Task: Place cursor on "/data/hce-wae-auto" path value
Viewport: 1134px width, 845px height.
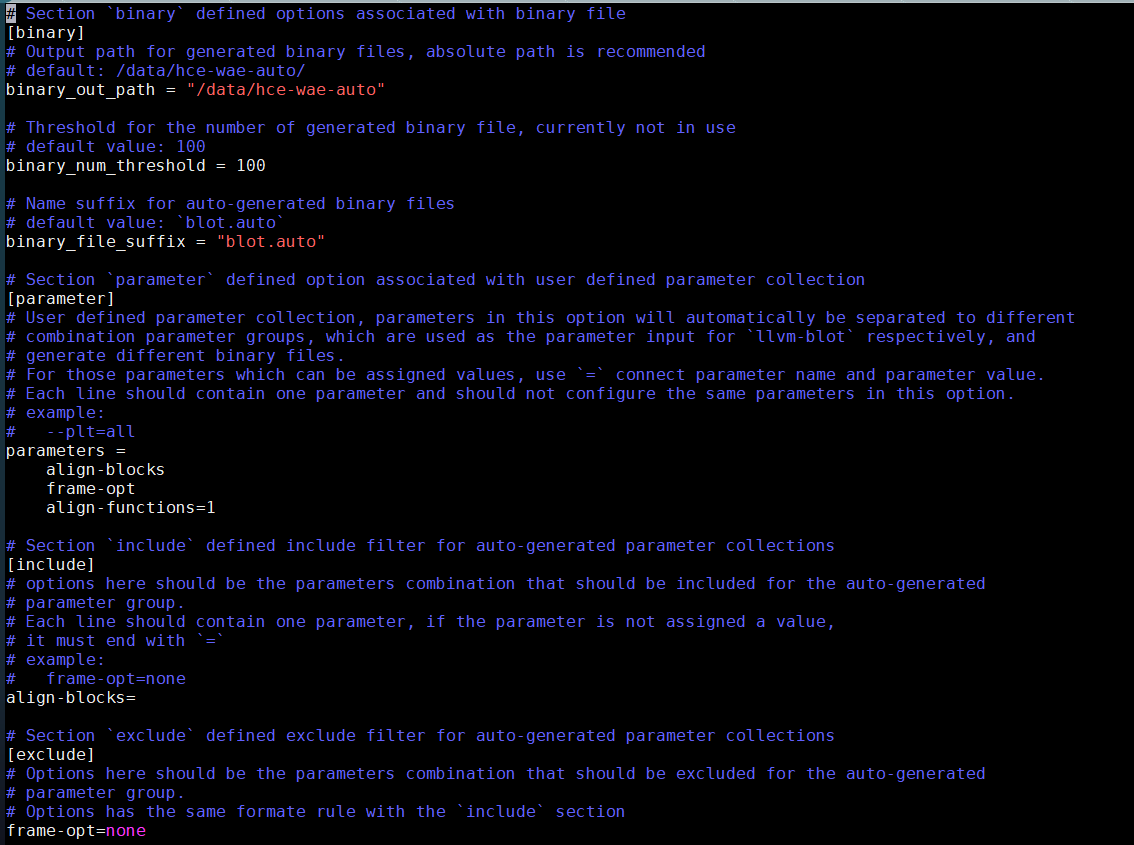Action: point(286,90)
